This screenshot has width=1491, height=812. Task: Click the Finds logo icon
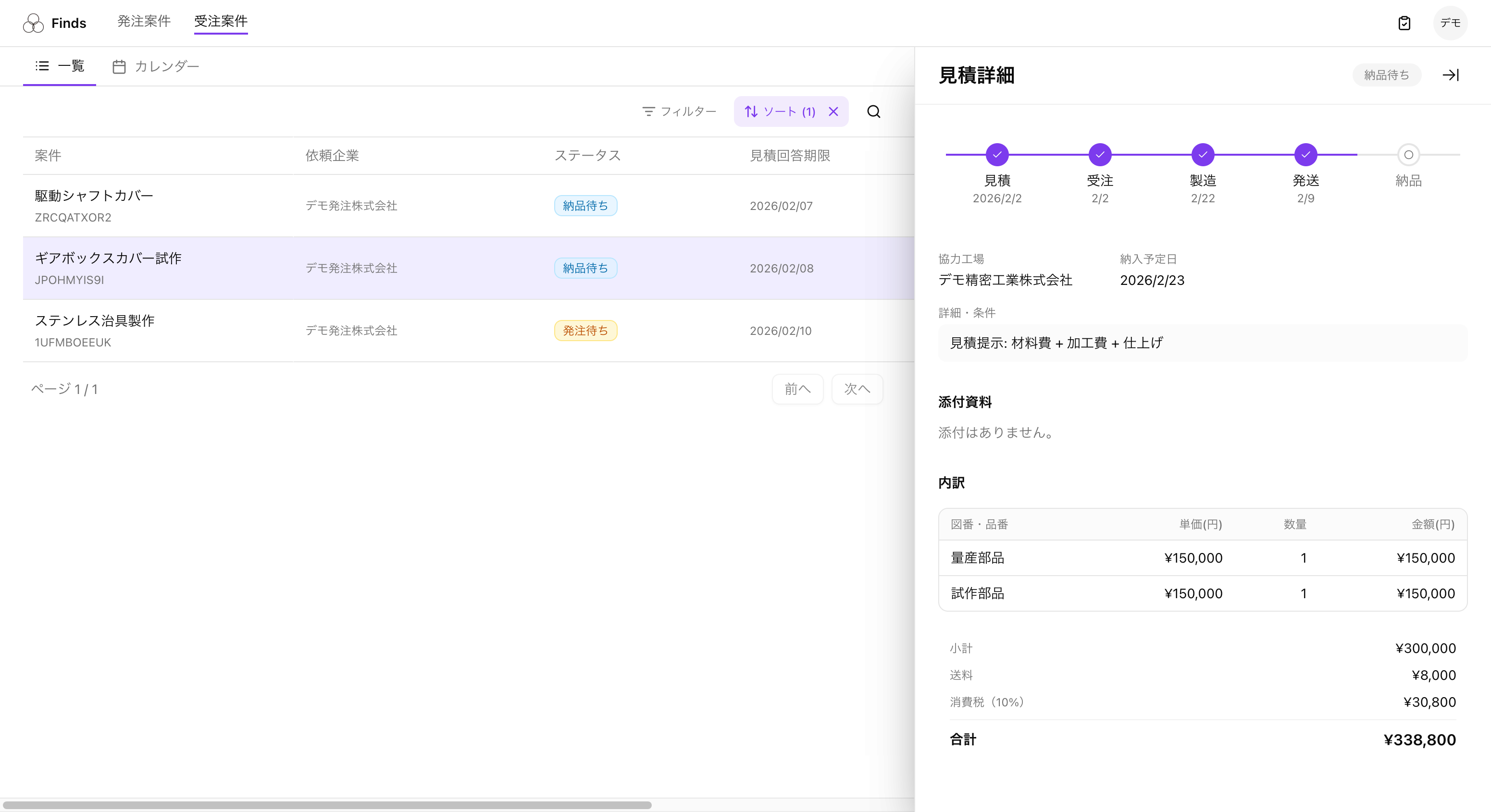pos(33,23)
